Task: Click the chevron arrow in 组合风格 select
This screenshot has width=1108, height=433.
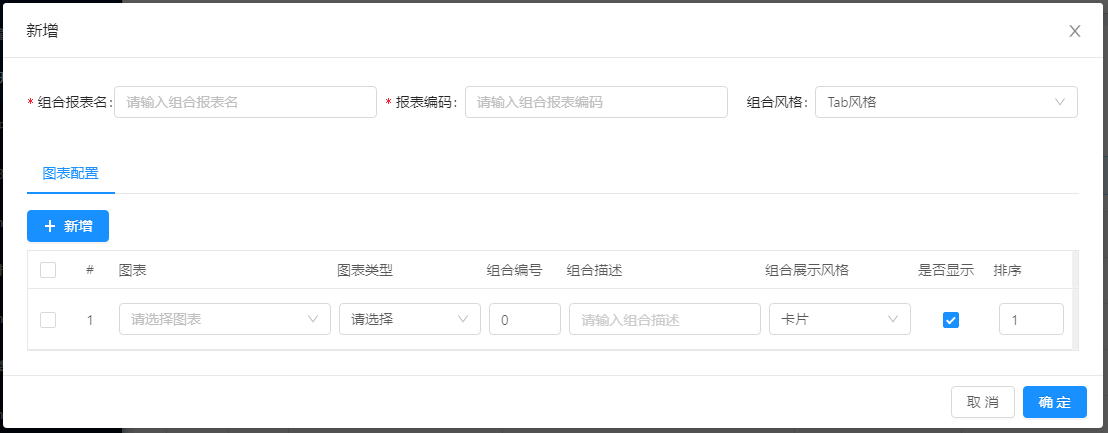Action: [1060, 102]
